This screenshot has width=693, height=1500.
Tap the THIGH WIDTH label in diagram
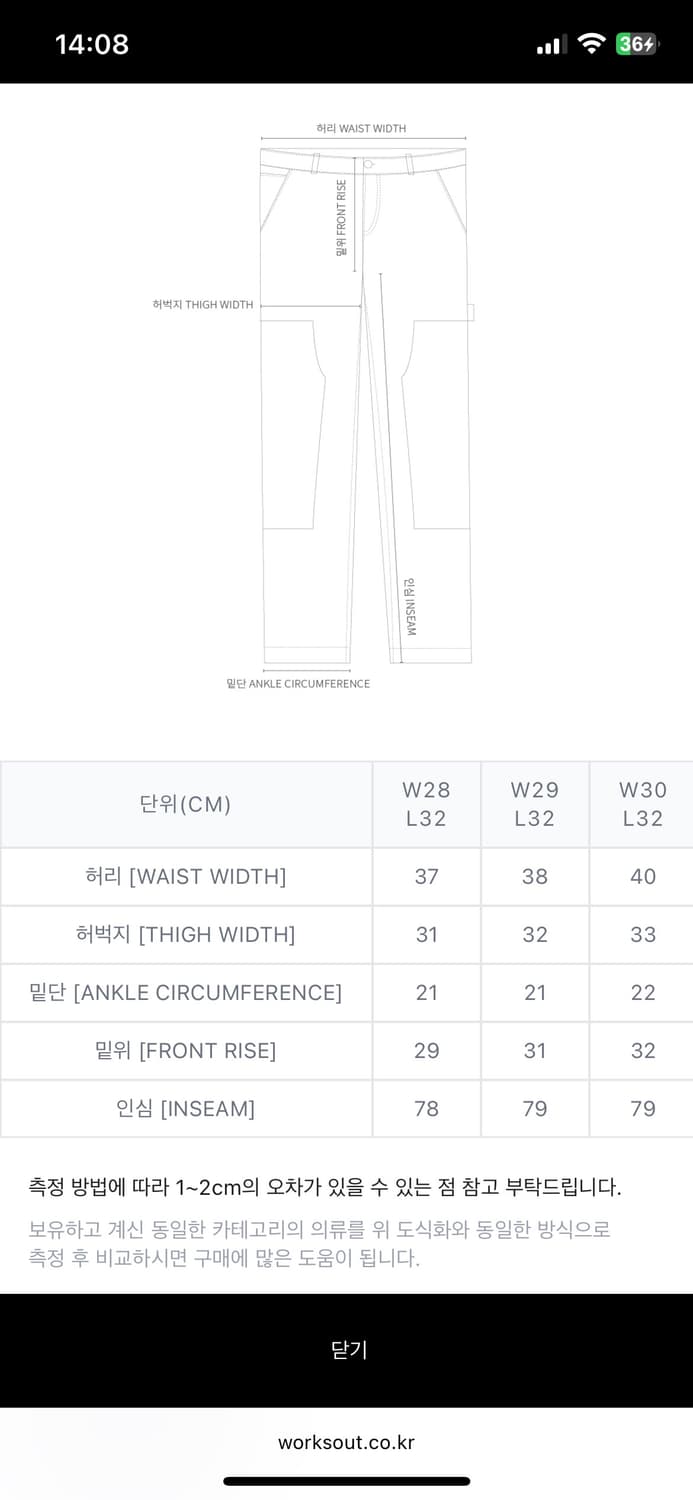coord(203,305)
